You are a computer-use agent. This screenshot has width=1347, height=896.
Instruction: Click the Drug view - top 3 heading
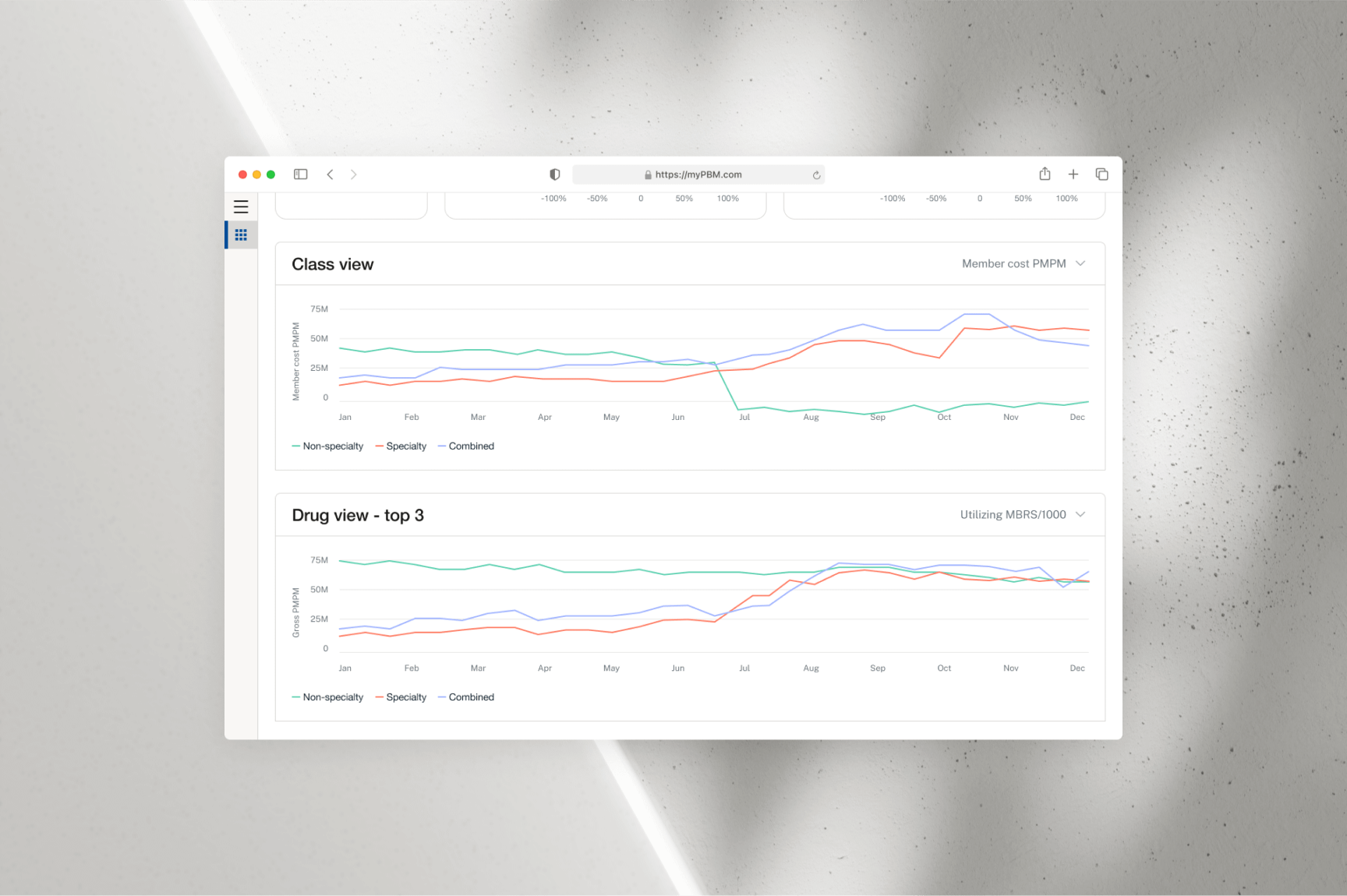click(358, 516)
